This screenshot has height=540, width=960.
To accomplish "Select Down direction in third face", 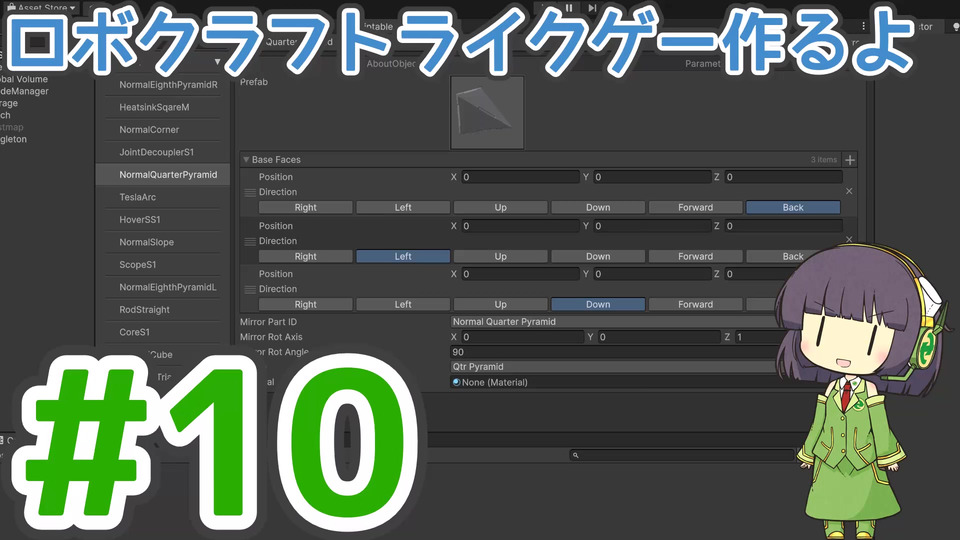I will (x=598, y=304).
